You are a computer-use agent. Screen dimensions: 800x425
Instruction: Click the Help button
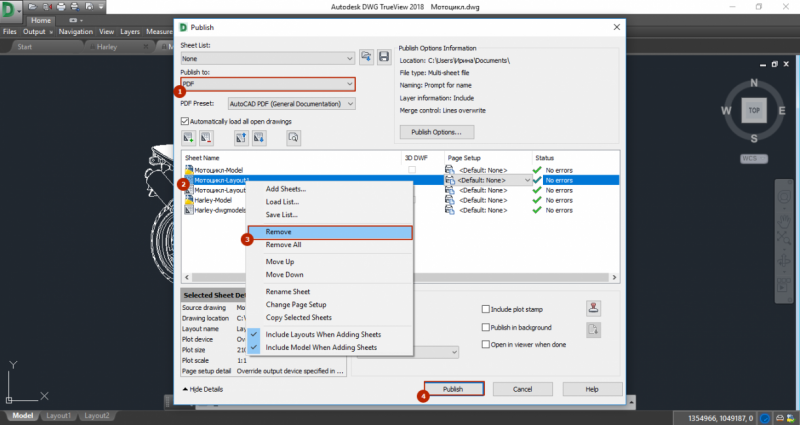coord(592,389)
